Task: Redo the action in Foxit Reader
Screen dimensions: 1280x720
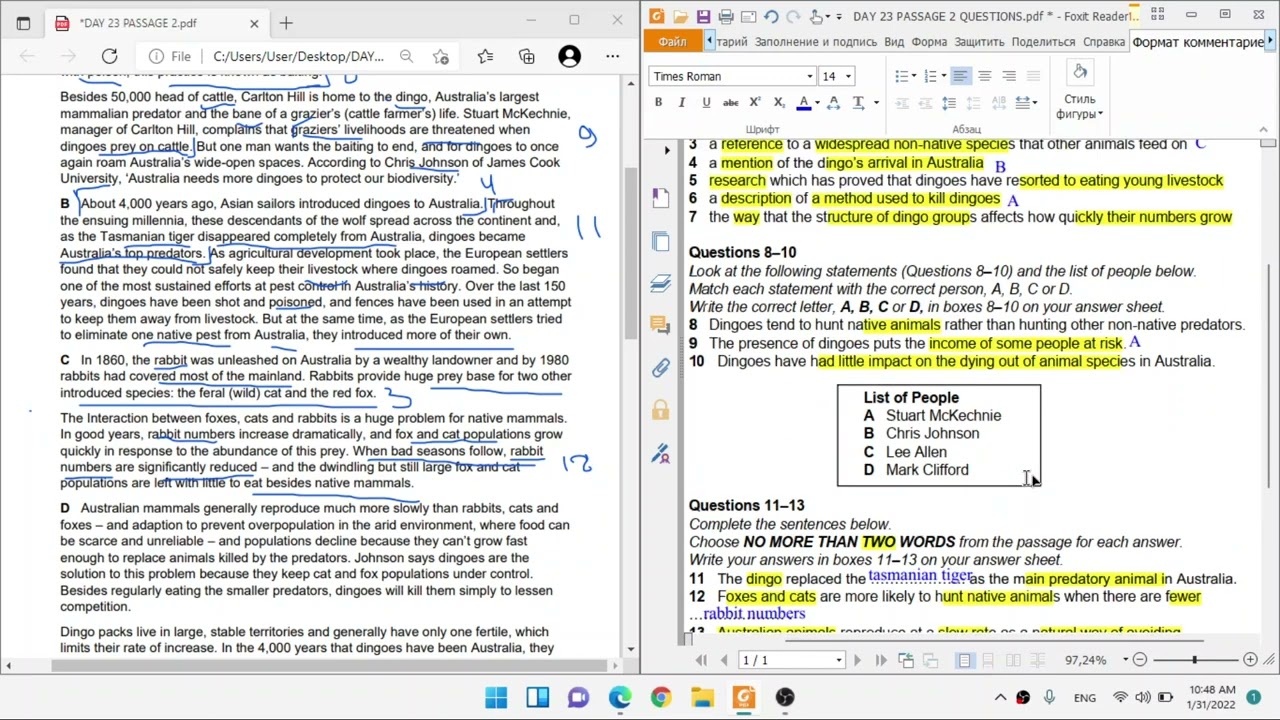Action: coord(793,16)
